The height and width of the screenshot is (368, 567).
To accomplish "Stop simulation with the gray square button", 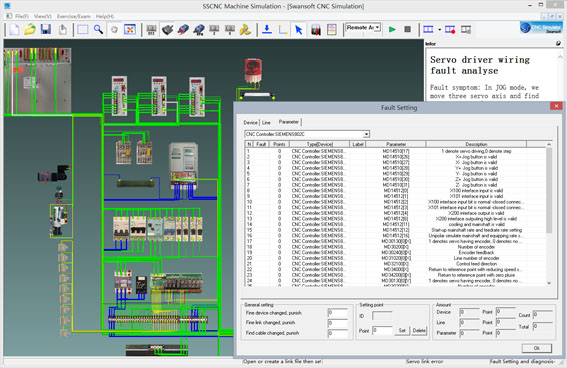I will [408, 29].
